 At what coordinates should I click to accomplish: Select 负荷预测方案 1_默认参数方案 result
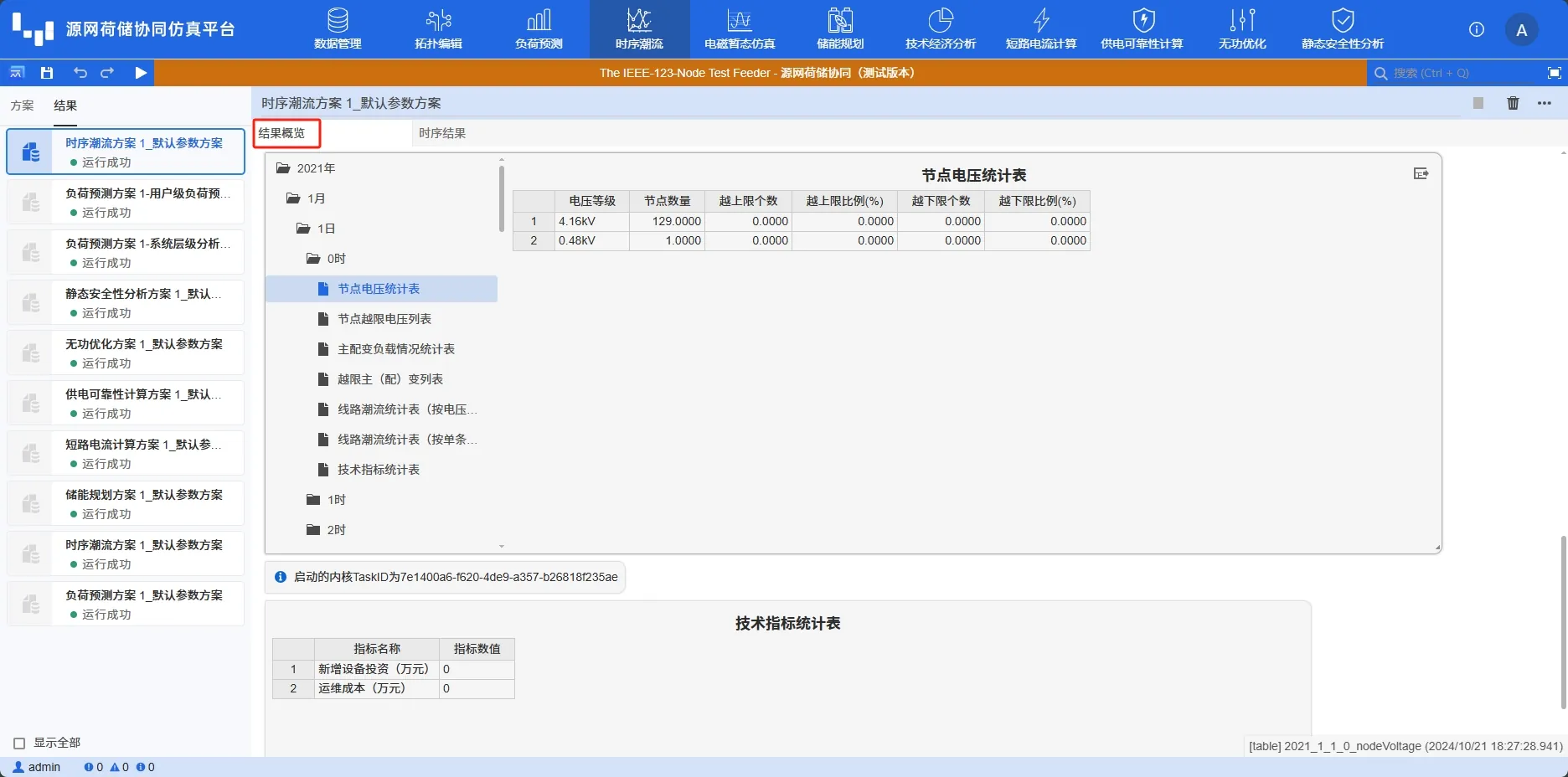pyautogui.click(x=126, y=605)
